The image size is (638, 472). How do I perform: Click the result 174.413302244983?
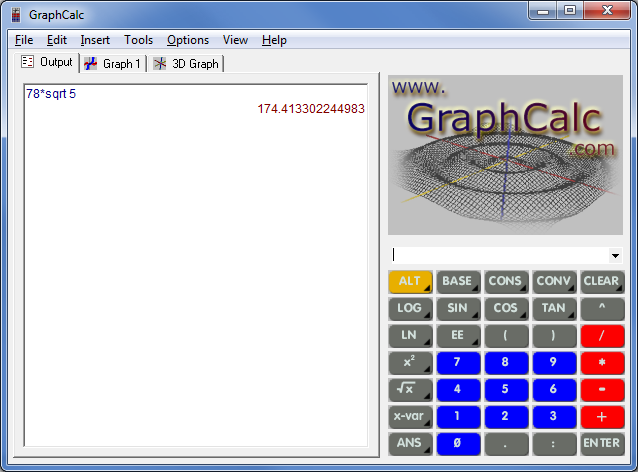click(311, 109)
